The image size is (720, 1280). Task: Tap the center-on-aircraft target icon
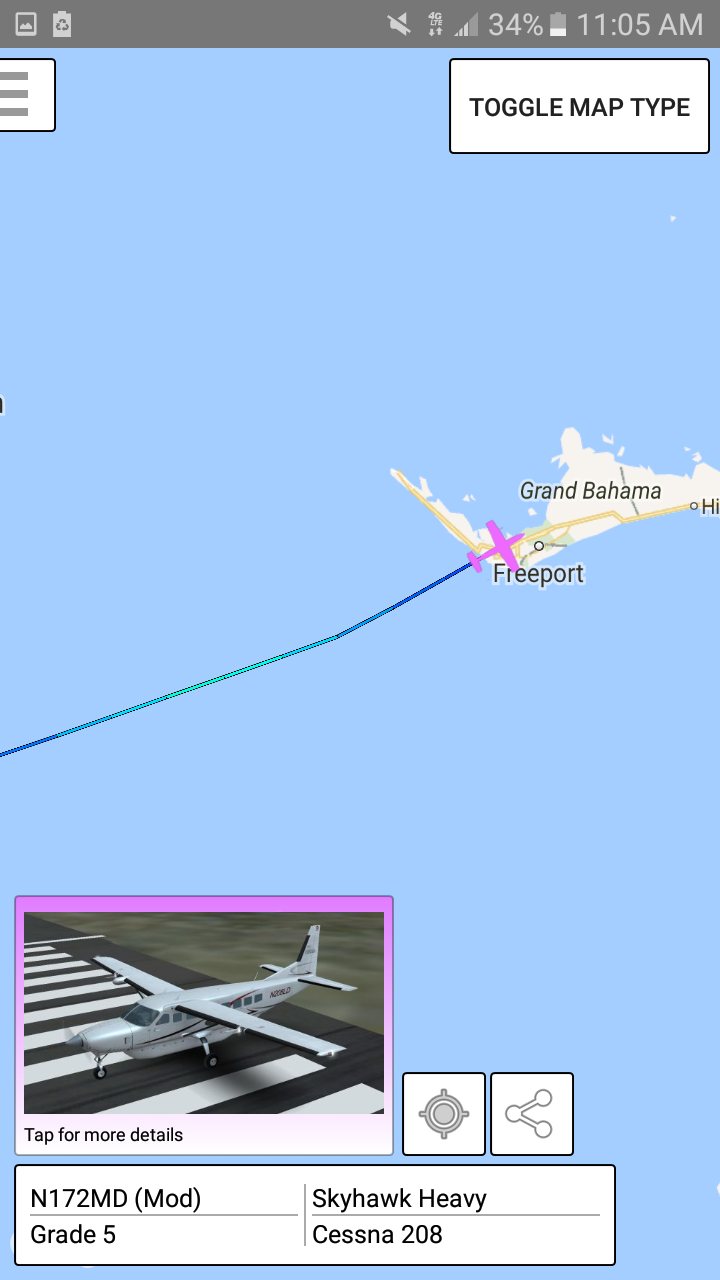[x=444, y=1114]
